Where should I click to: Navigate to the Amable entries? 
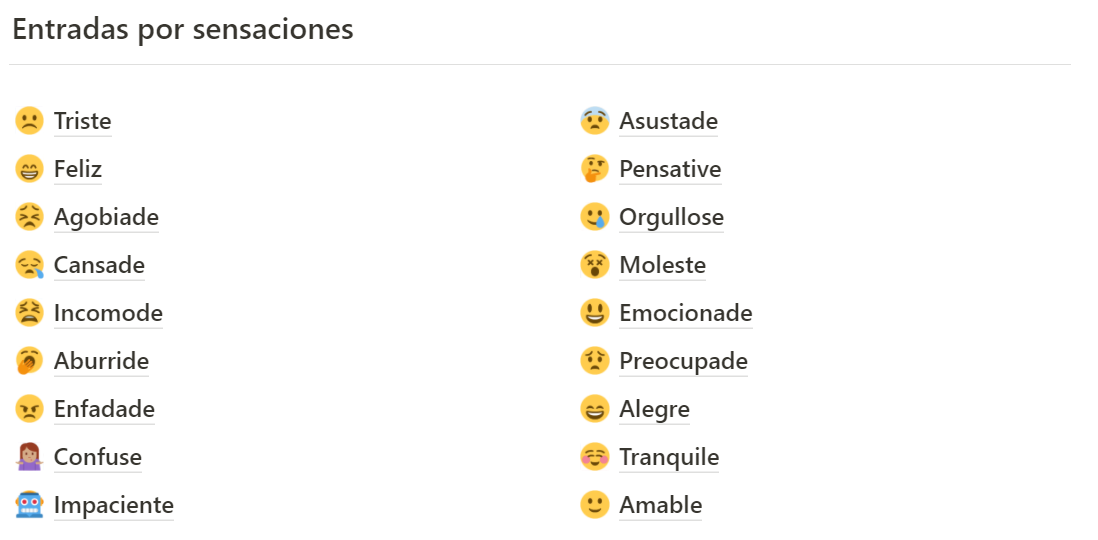[x=660, y=505]
